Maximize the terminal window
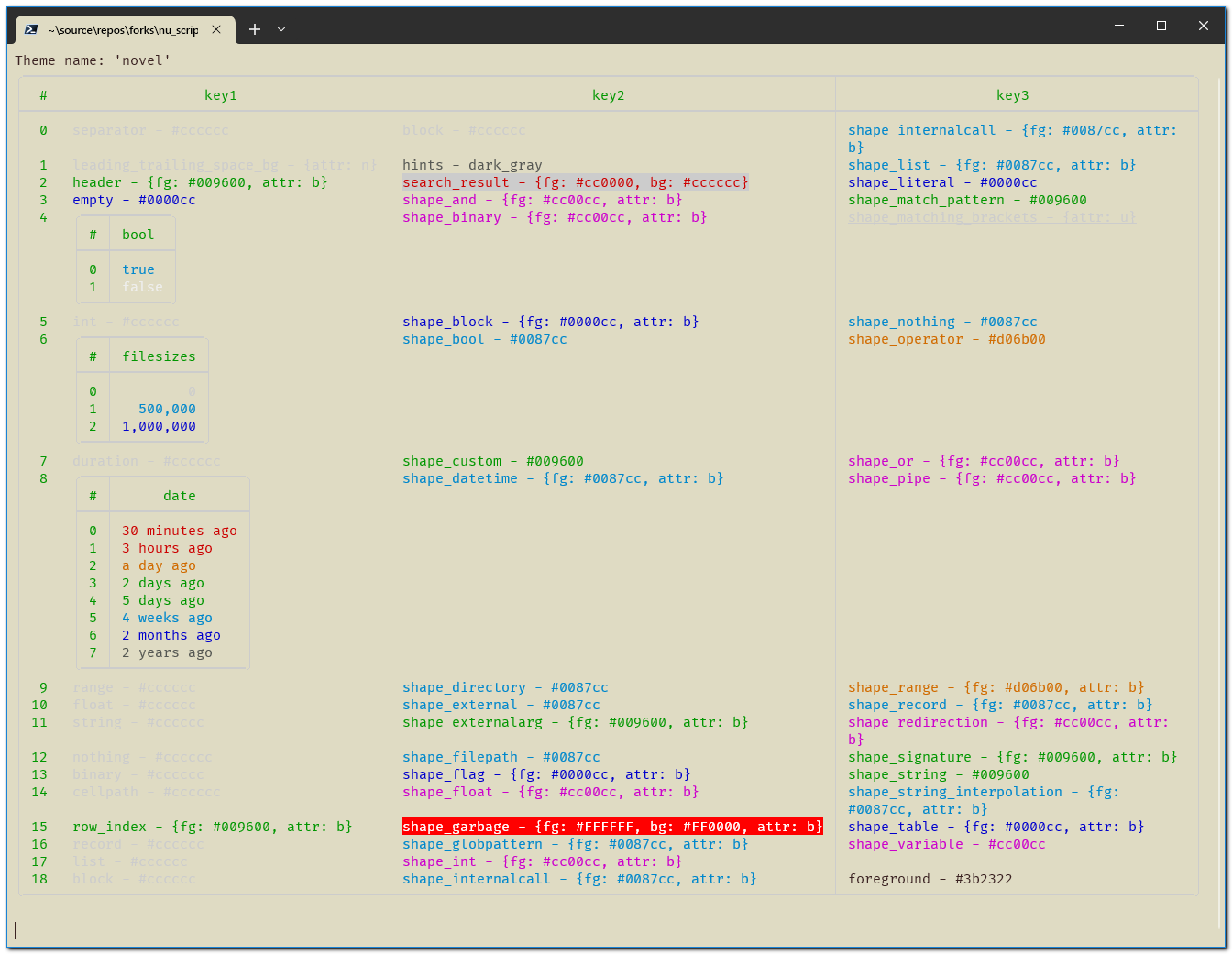The width and height of the screenshot is (1232, 954). click(1161, 26)
